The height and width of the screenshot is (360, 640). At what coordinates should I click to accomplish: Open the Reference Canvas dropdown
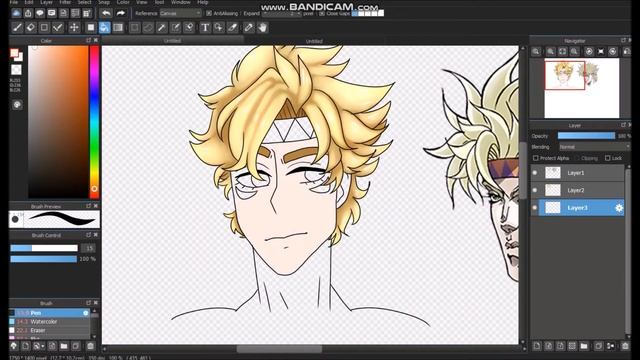tap(180, 13)
